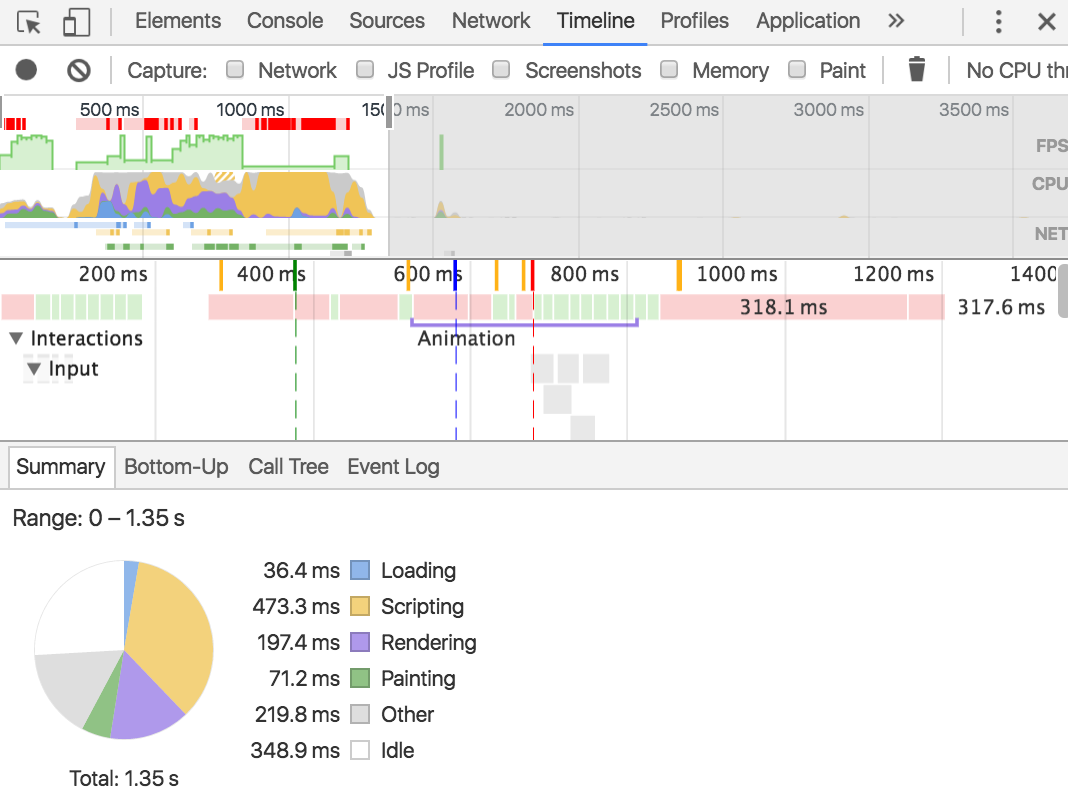This screenshot has height=806, width=1068.
Task: Collapse the Interactions track
Action: click(16, 338)
